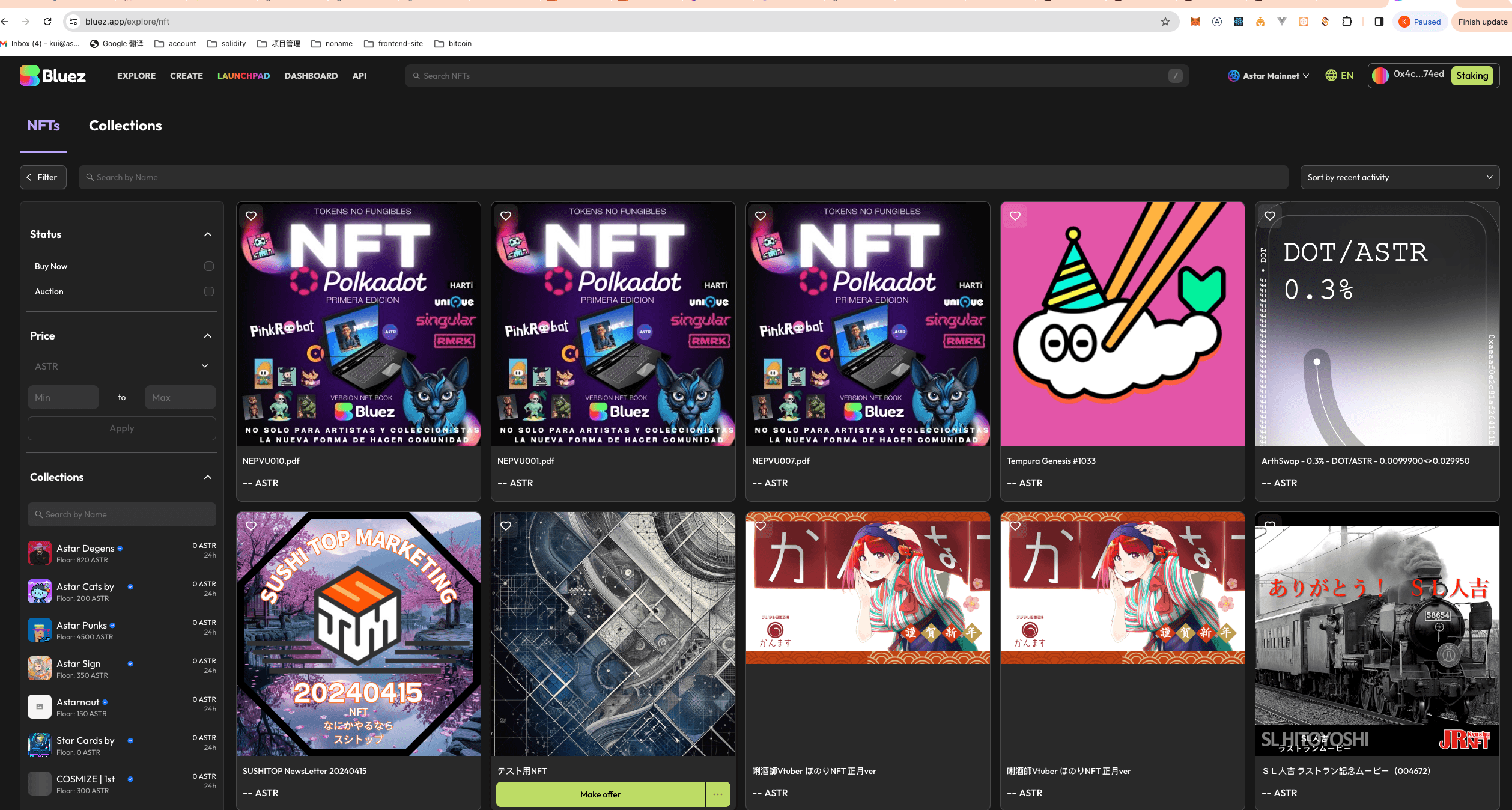Collapse the Filter sidebar
This screenshot has width=1512, height=810.
[43, 177]
